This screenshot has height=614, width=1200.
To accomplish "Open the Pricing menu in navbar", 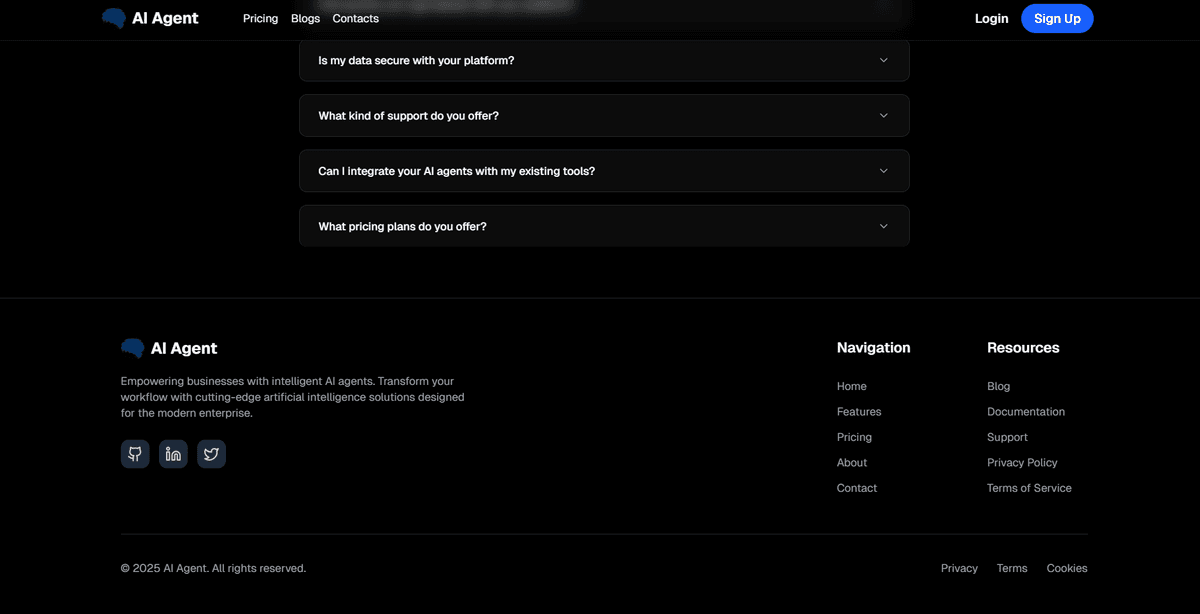I will tap(260, 18).
